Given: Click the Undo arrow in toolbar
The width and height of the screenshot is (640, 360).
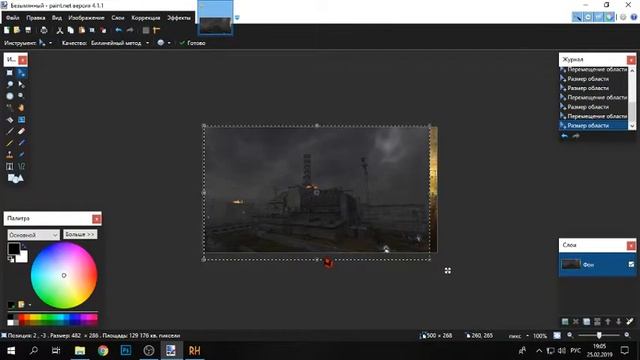Looking at the screenshot, I should pyautogui.click(x=119, y=30).
